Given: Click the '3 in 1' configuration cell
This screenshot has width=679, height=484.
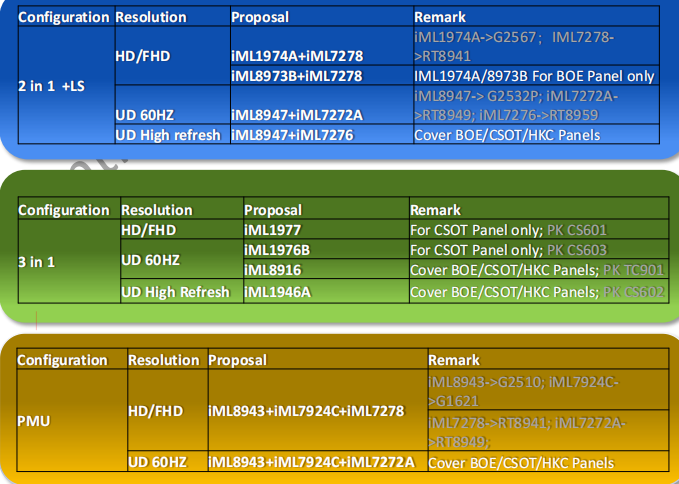Looking at the screenshot, I should [38, 260].
